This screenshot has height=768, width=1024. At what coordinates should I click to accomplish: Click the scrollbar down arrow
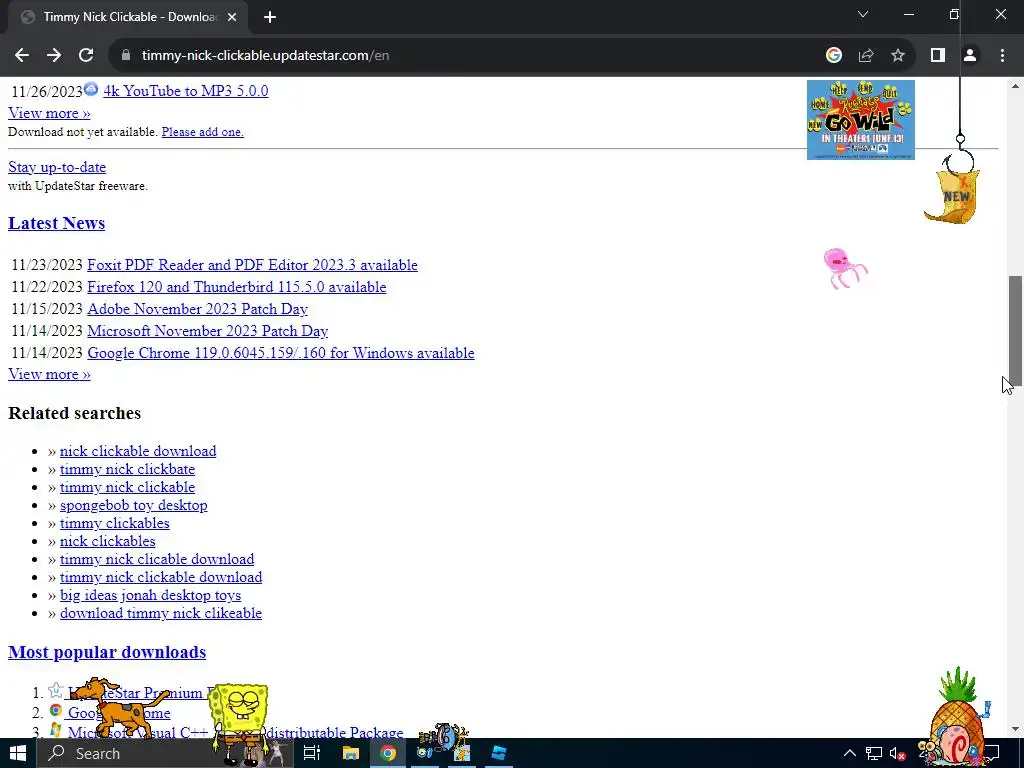1015,729
